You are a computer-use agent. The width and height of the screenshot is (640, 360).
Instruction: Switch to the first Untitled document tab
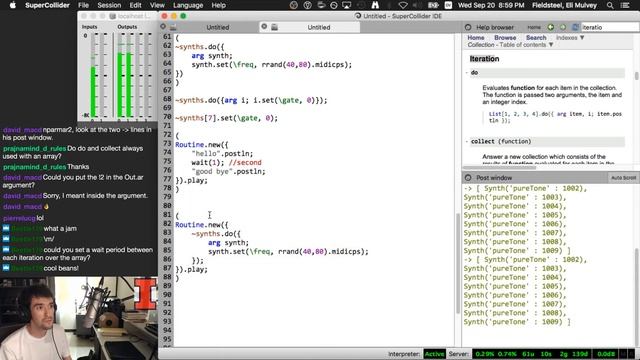tap(218, 27)
